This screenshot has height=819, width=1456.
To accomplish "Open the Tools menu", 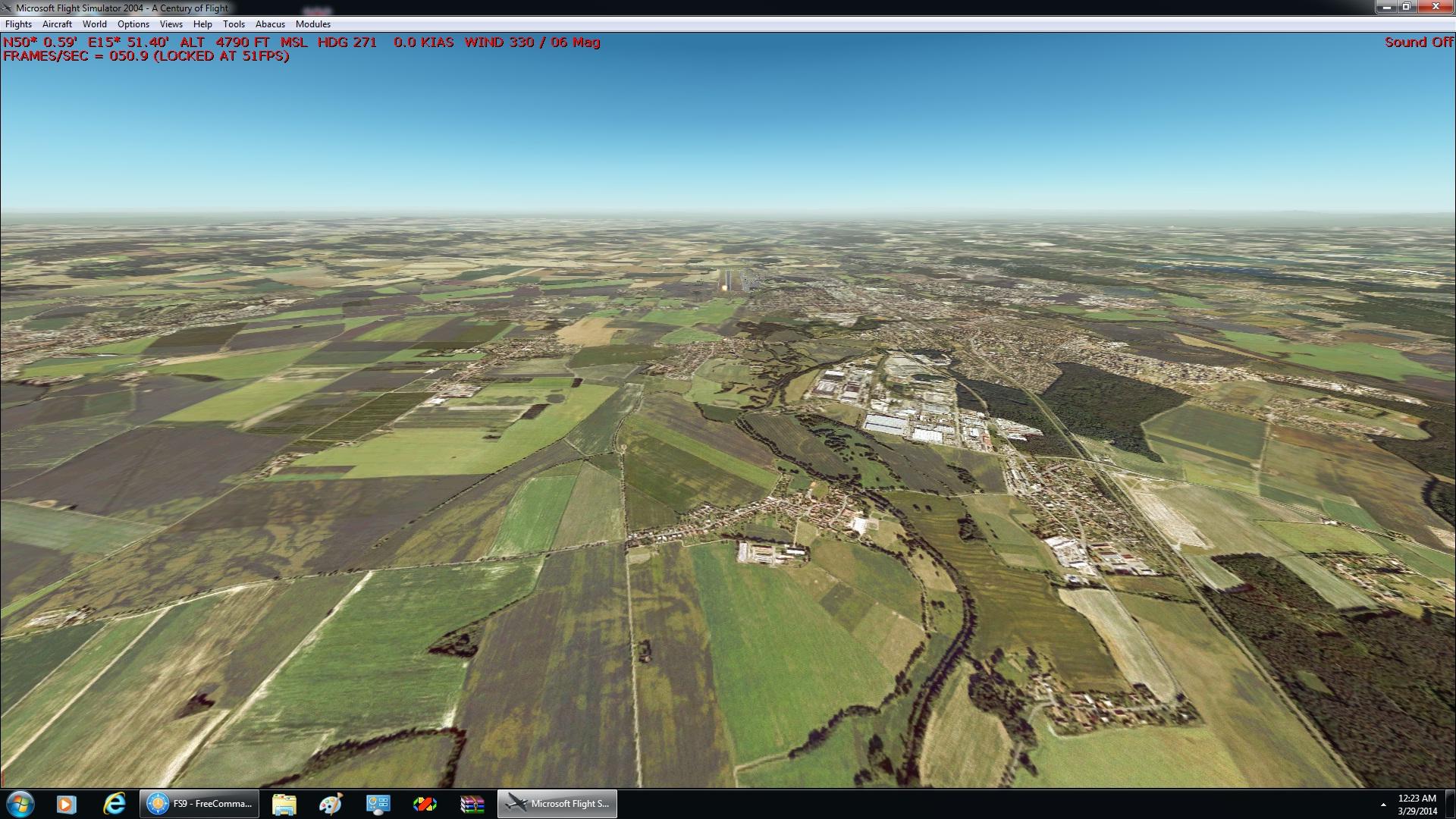I will click(x=234, y=24).
